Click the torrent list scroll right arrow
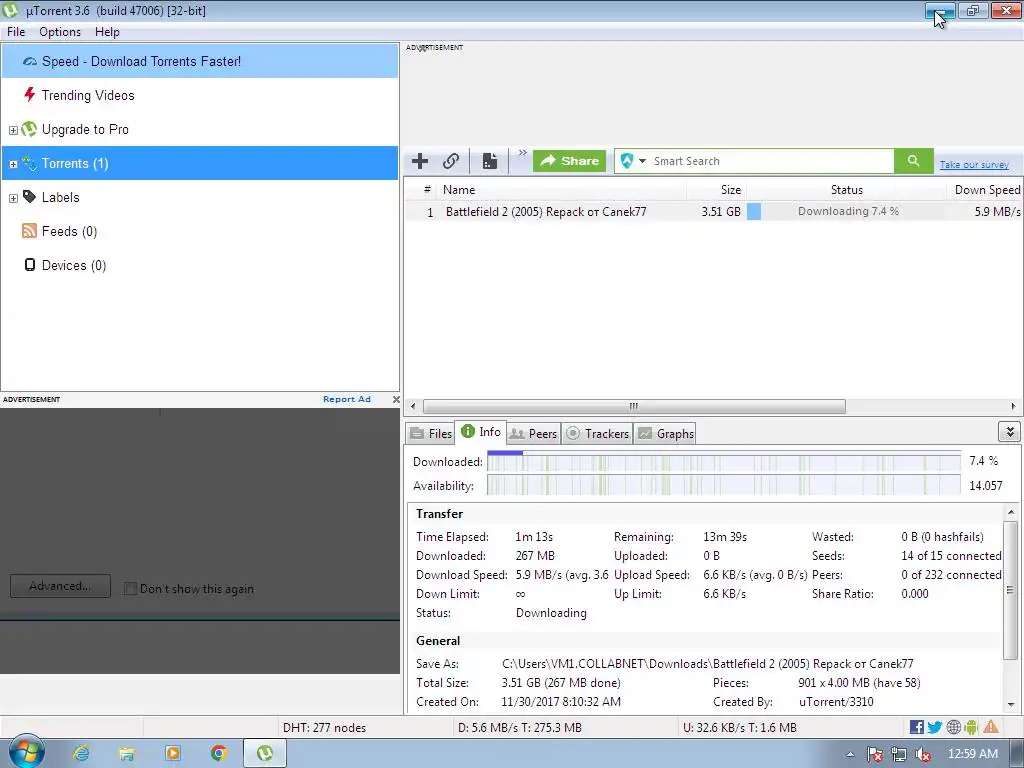 point(1013,406)
